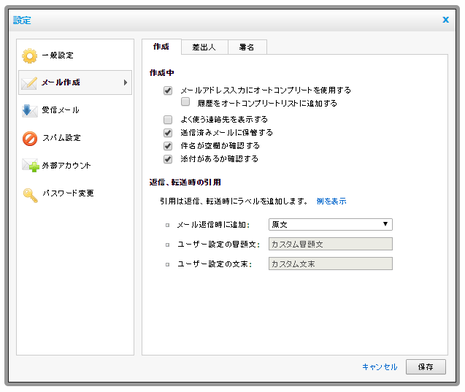This screenshot has height=392, width=465.
Task: Click the download arrow icon for 受信メール
Action: (x=29, y=110)
